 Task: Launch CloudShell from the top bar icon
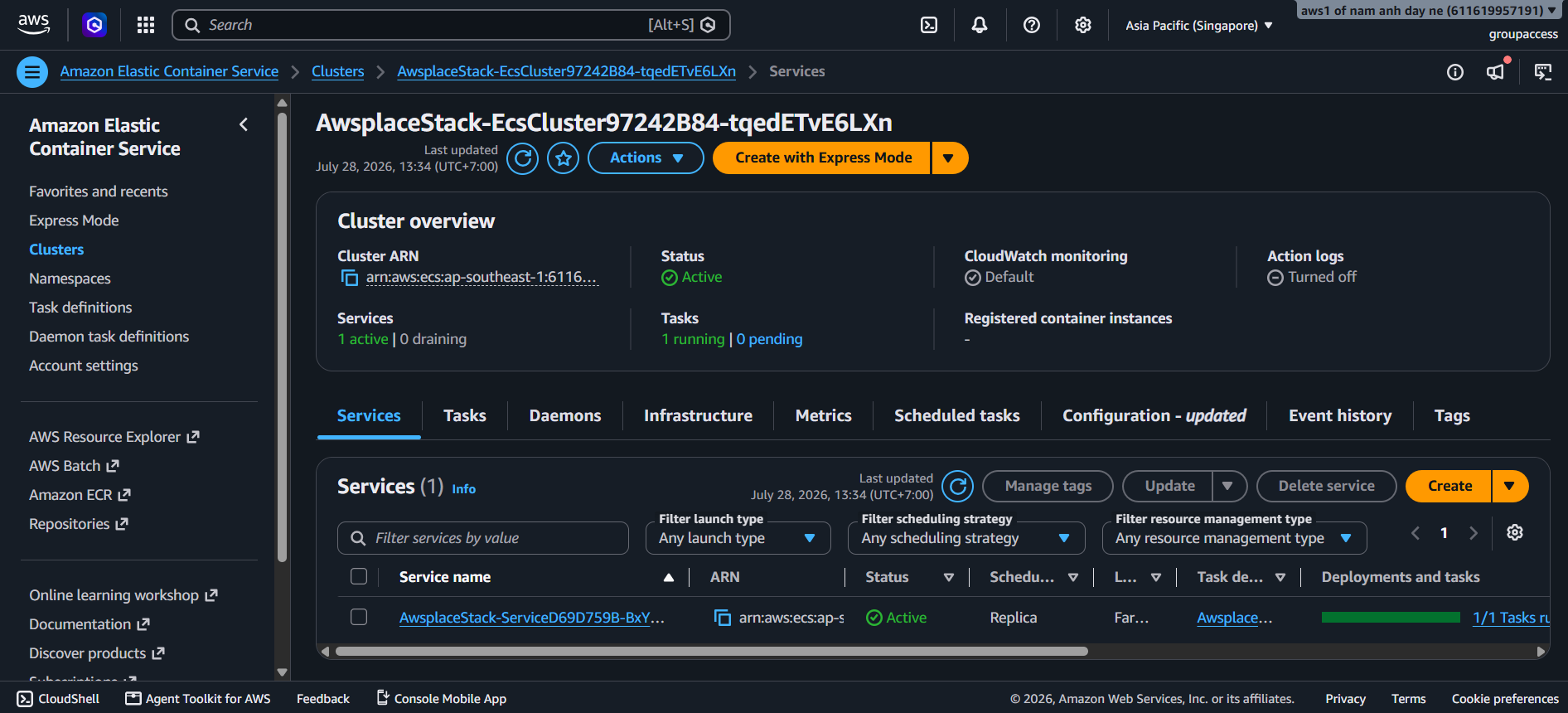pyautogui.click(x=929, y=25)
